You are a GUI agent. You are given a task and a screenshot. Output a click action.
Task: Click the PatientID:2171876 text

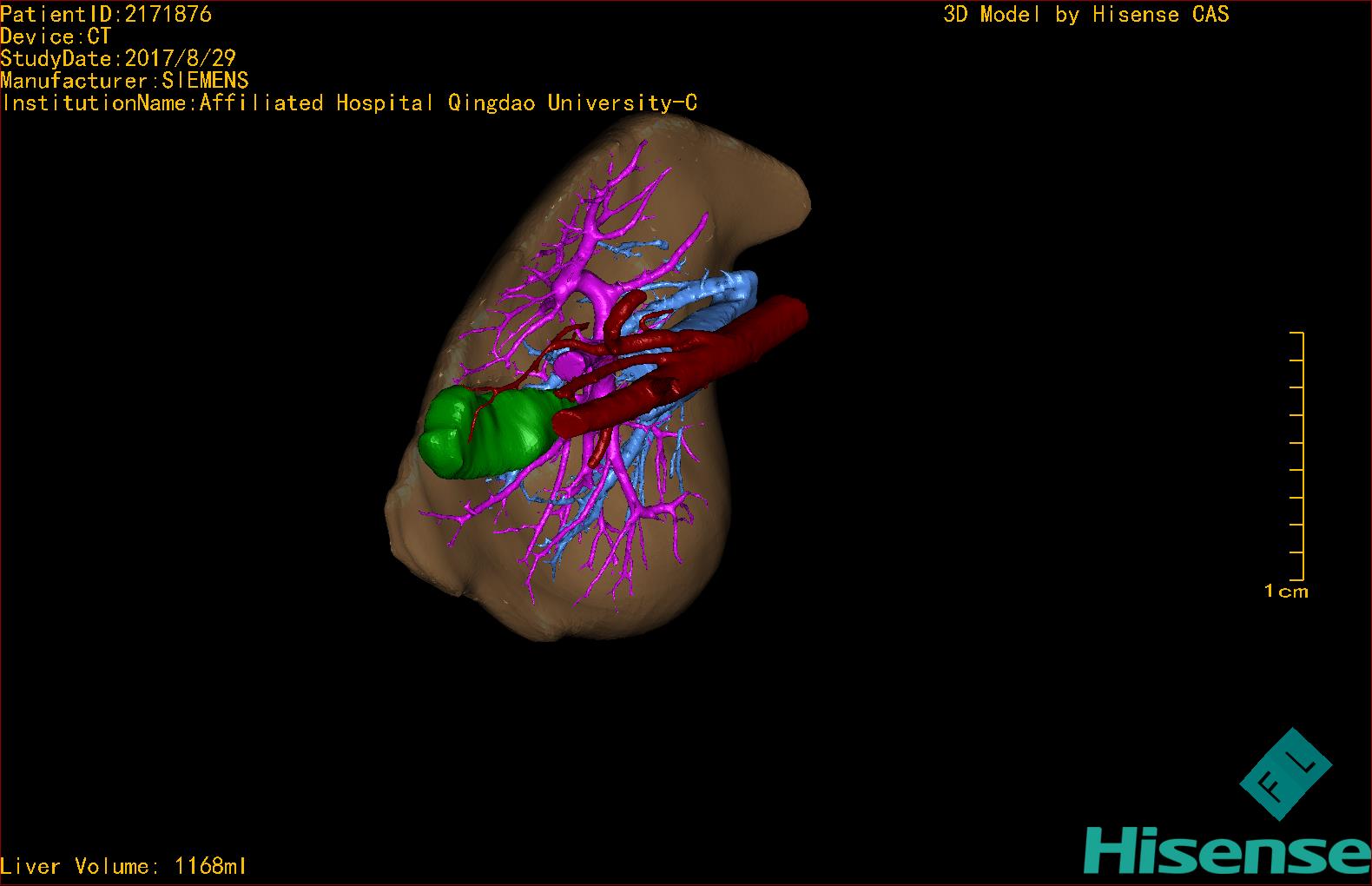pyautogui.click(x=106, y=14)
